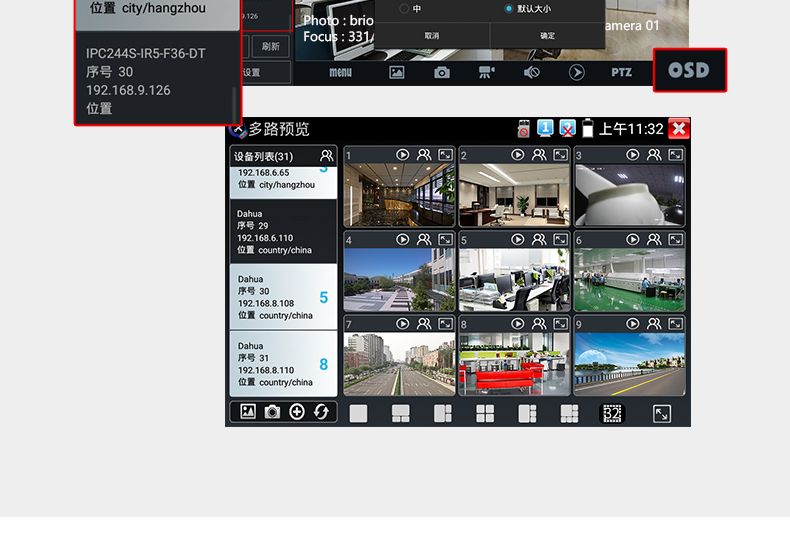
Task: Click users icon on channel 6
Action: (654, 239)
